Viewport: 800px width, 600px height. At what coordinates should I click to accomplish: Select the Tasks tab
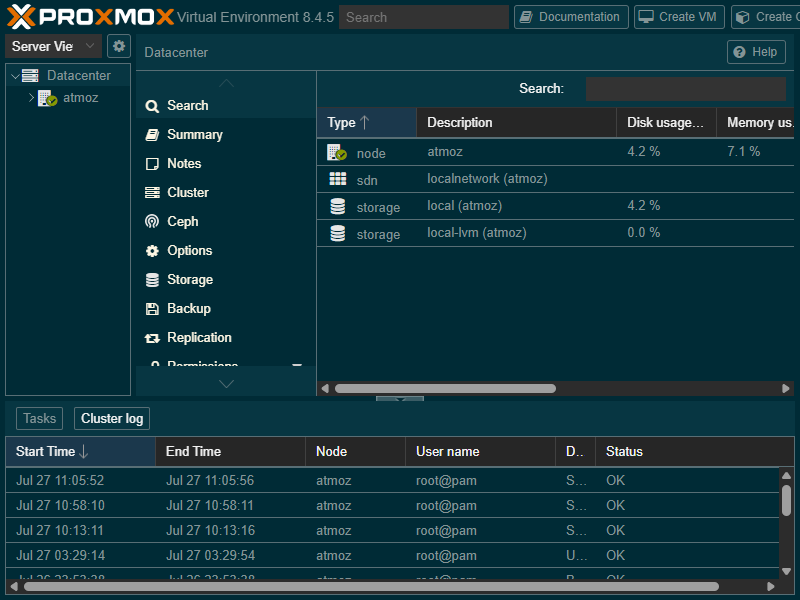39,418
